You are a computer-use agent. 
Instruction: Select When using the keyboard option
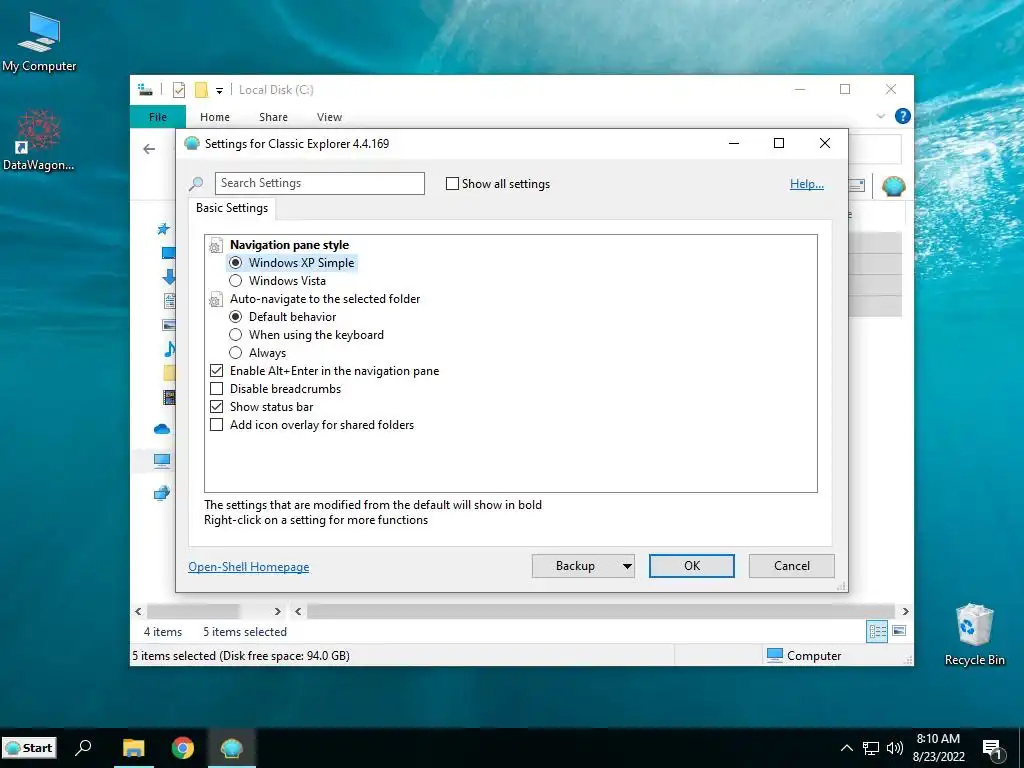click(236, 334)
